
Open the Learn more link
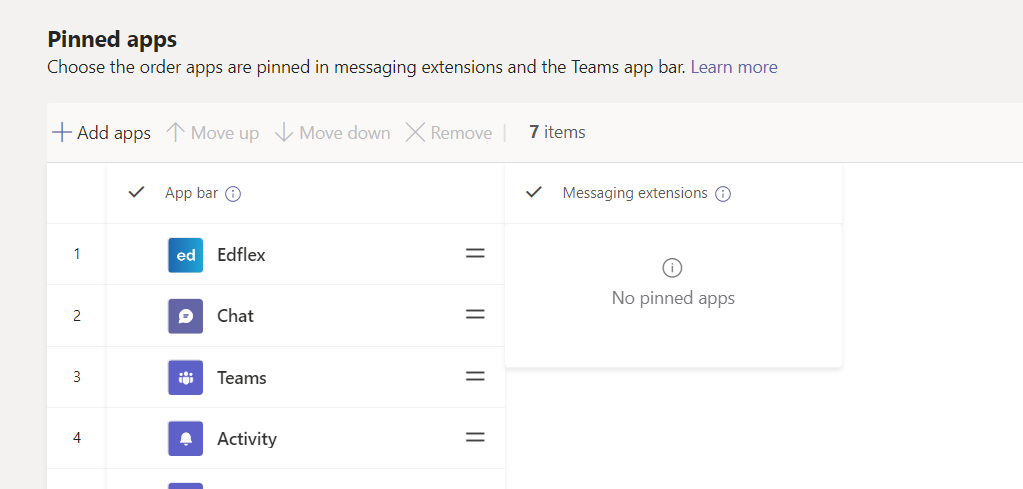pos(734,67)
